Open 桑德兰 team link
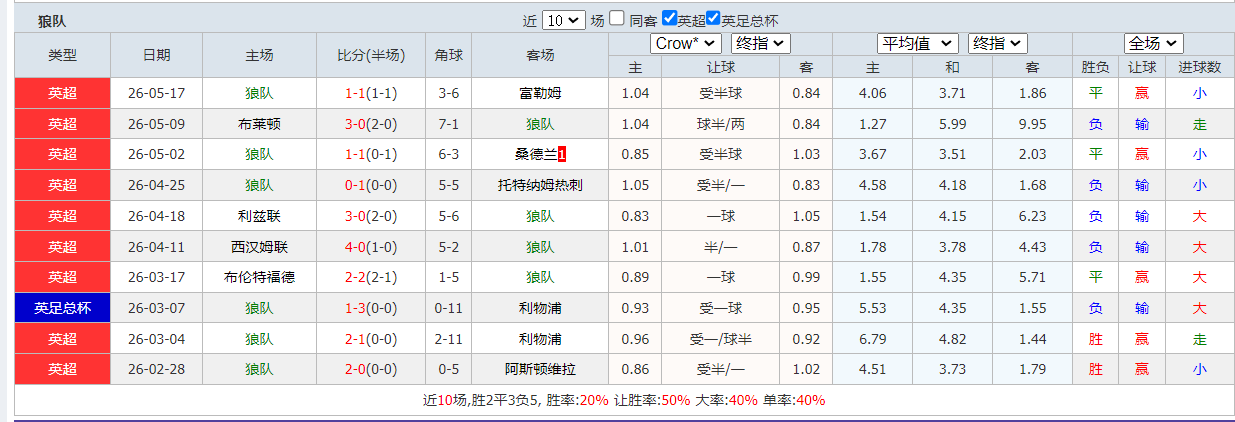Image resolution: width=1235 pixels, height=422 pixels. pos(535,155)
